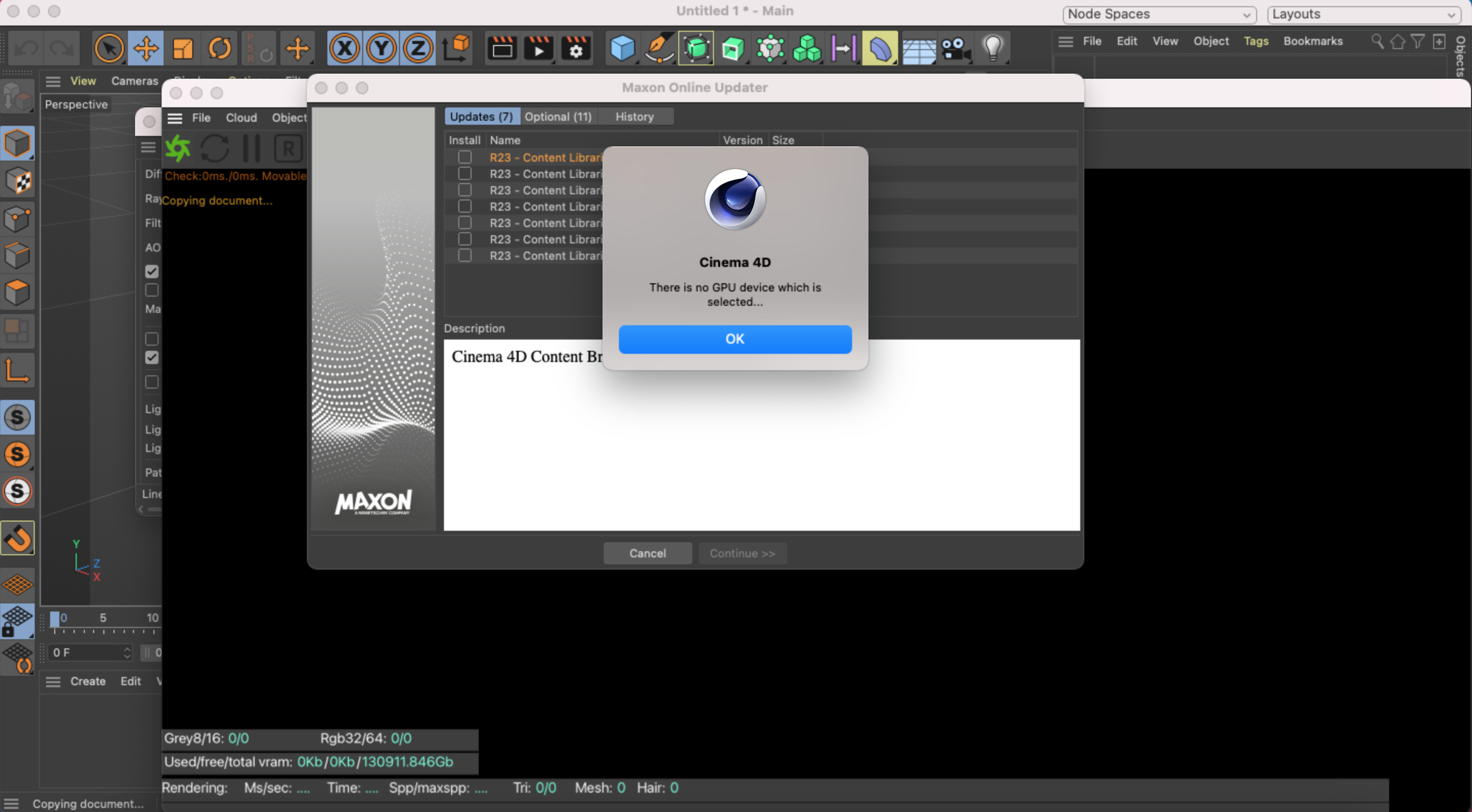The height and width of the screenshot is (812, 1472).
Task: Click the Subdivision Surface generator icon
Action: [x=696, y=49]
